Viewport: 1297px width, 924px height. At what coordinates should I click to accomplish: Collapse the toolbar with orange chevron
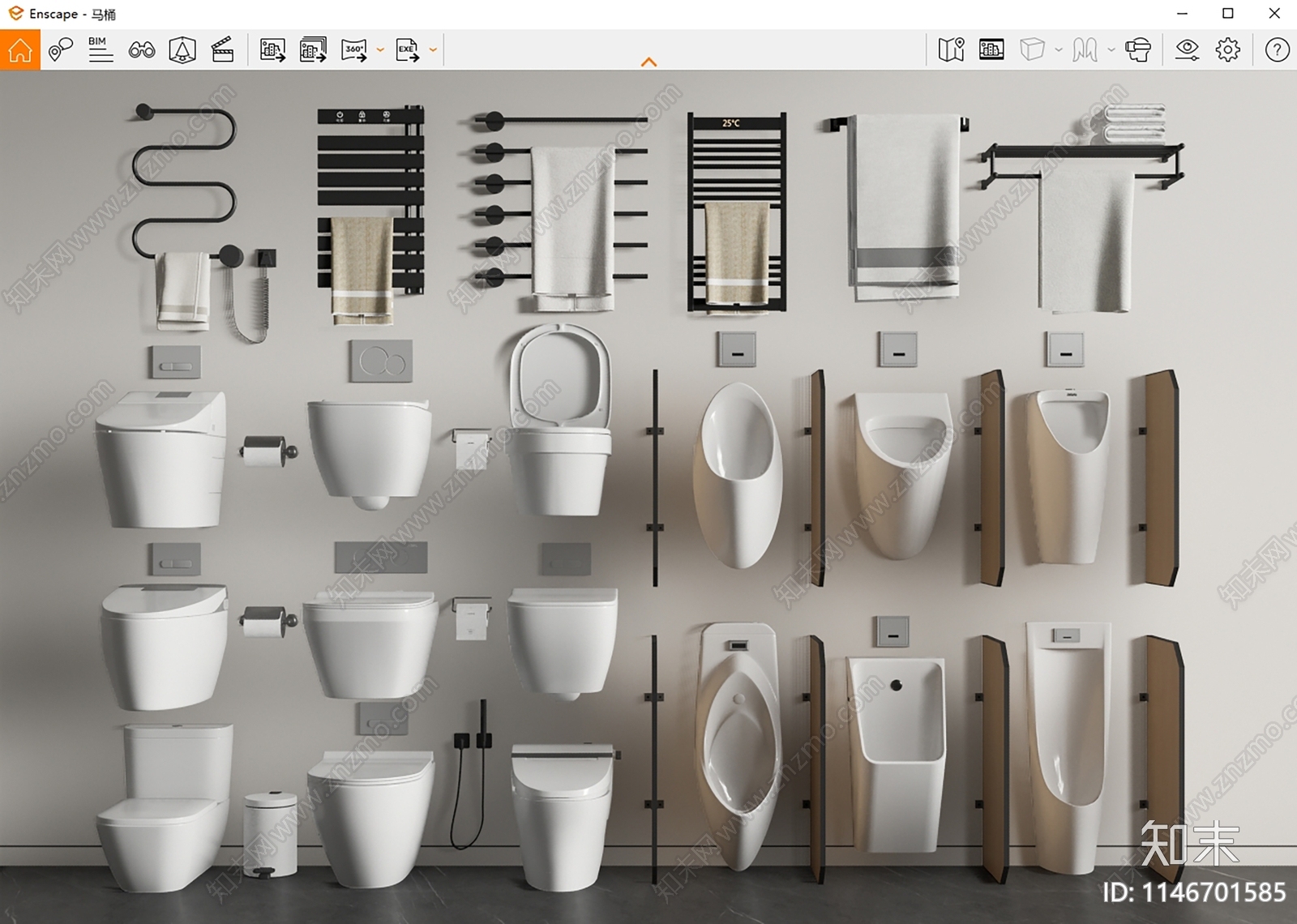[648, 62]
